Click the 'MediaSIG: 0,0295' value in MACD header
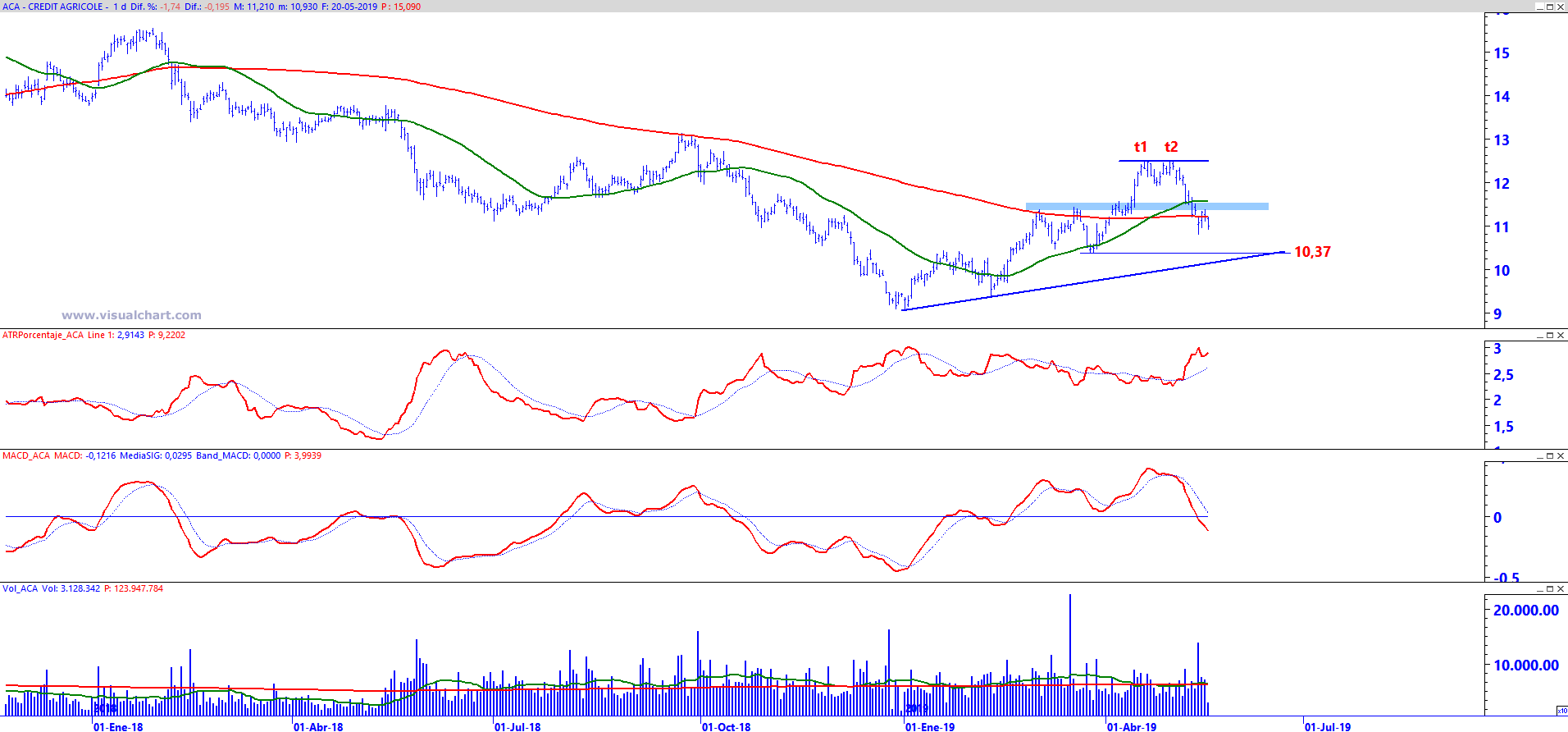The image size is (1568, 732). coord(156,455)
